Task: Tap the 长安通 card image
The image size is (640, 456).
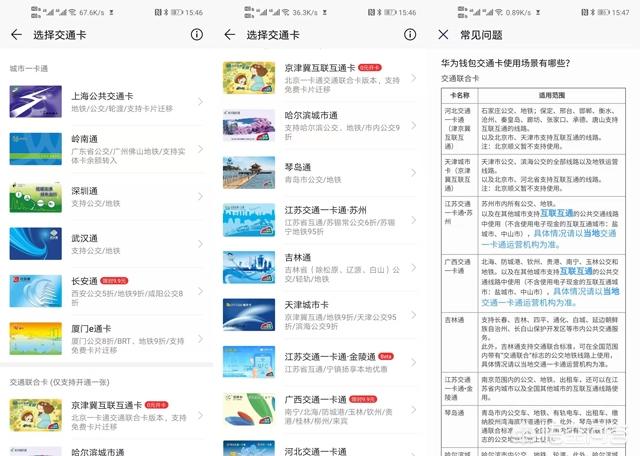Action: [x=36, y=291]
